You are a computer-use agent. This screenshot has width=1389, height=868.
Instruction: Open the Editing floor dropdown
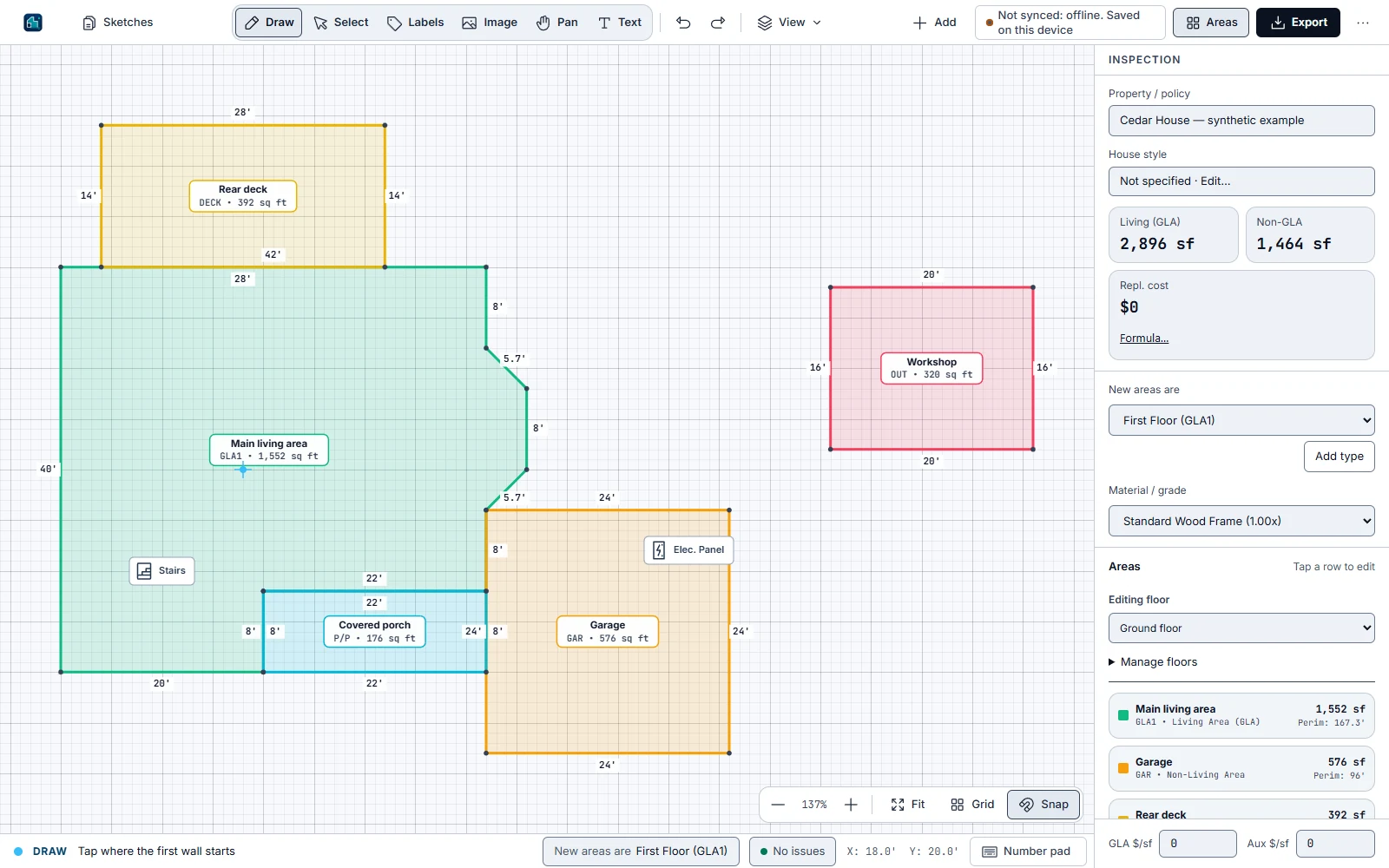coord(1241,628)
